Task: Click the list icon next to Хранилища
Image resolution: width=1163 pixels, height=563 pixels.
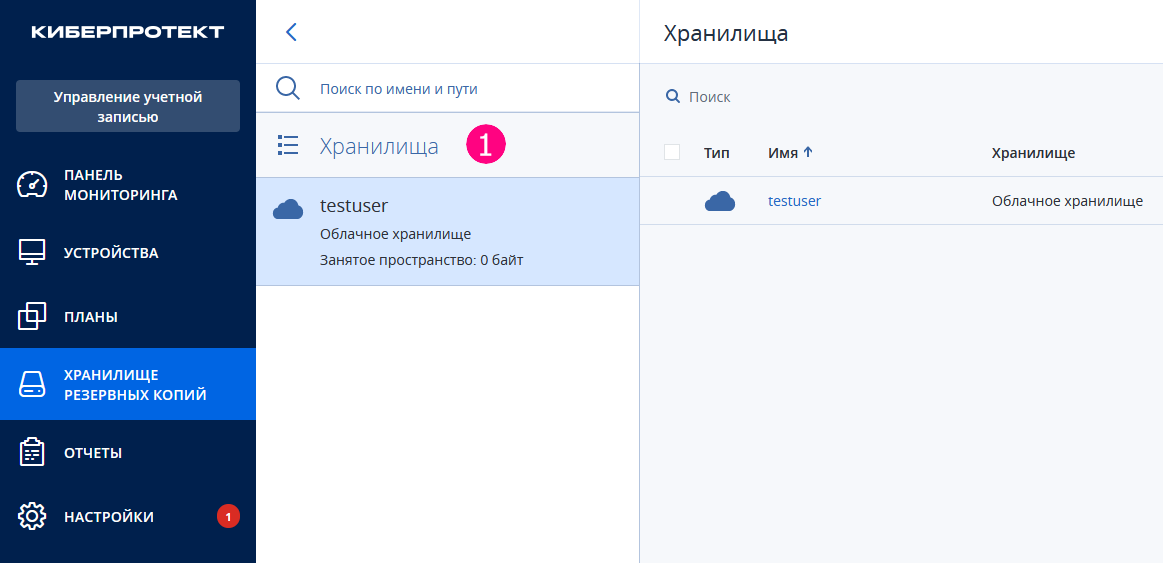Action: (x=288, y=145)
